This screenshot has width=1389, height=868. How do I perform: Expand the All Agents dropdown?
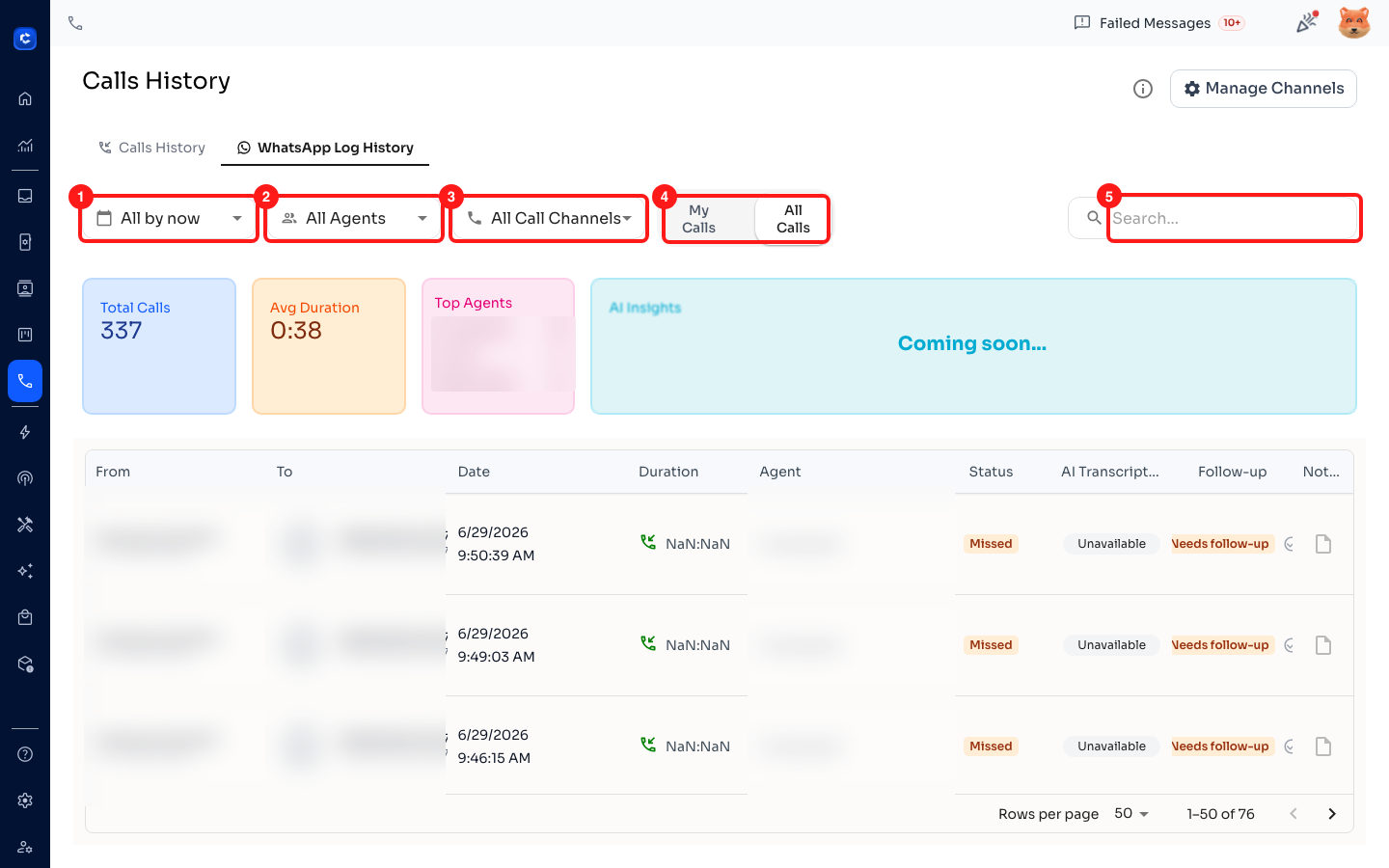coord(354,218)
